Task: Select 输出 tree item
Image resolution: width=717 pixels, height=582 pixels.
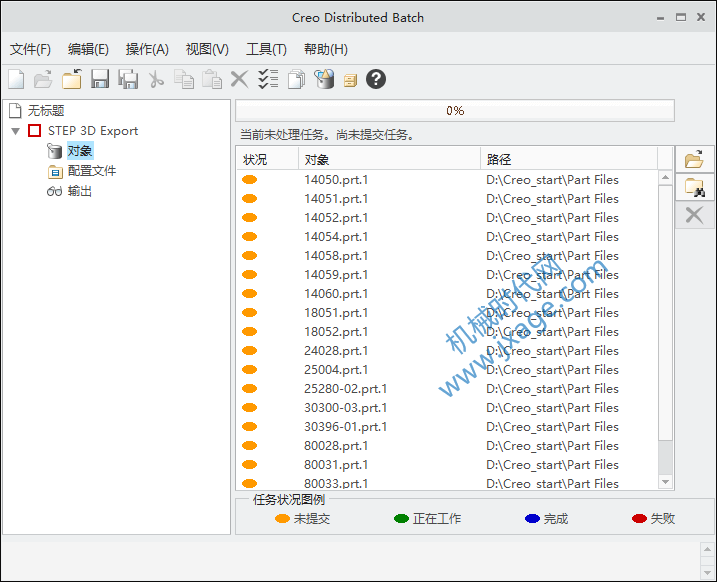Action: (80, 191)
